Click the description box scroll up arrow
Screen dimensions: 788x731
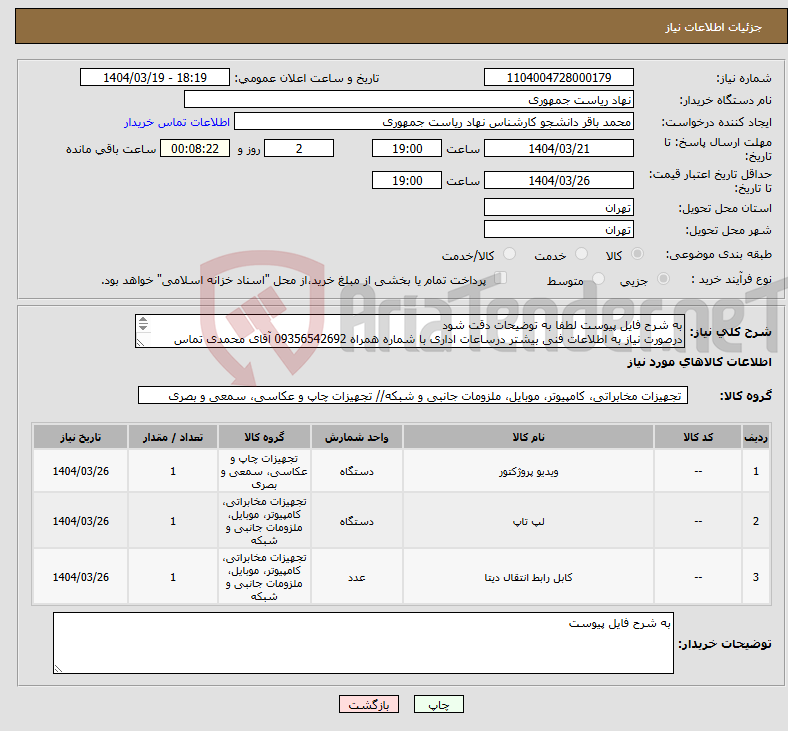[143, 320]
